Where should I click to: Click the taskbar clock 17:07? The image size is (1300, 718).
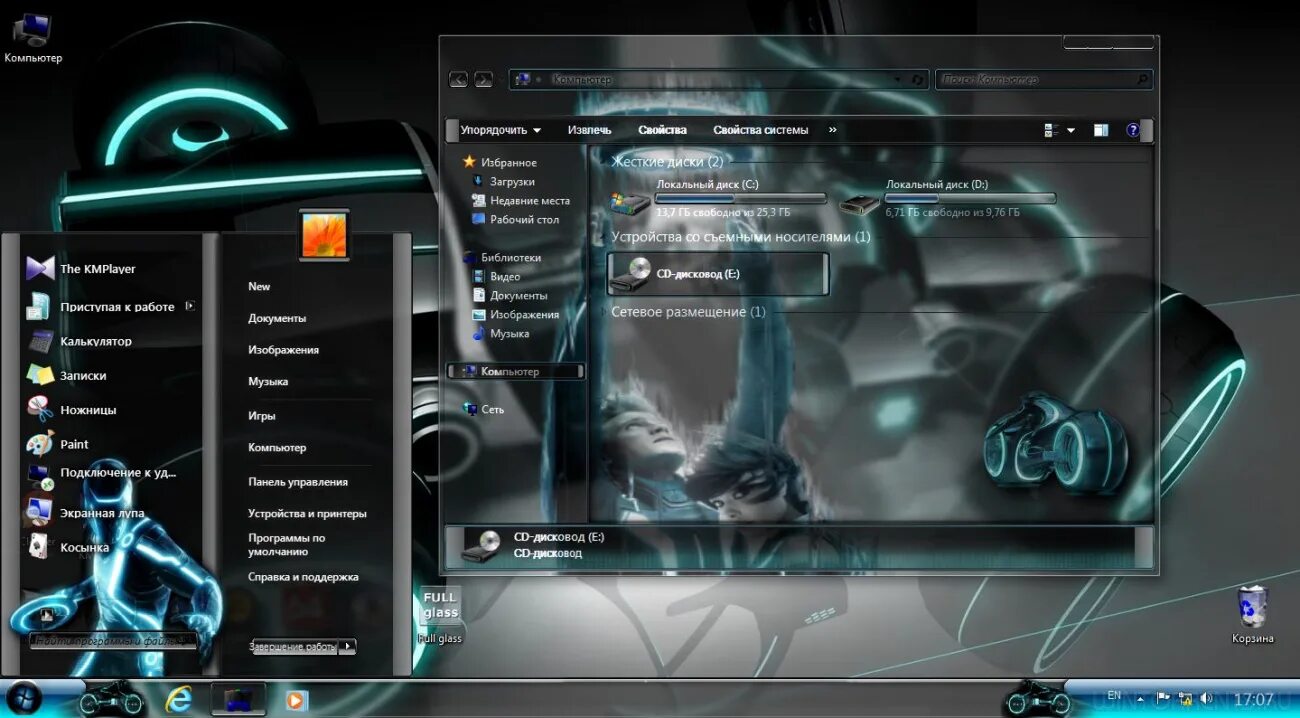pos(1254,699)
